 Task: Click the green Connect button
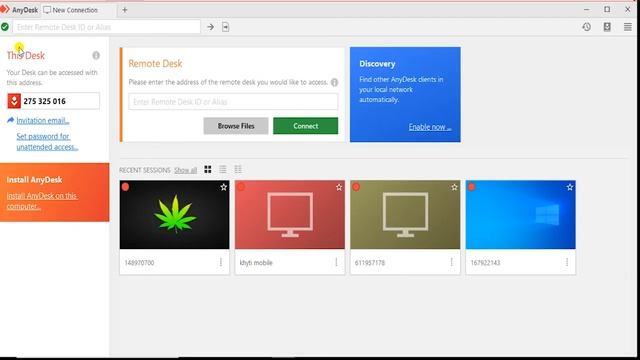coord(305,126)
